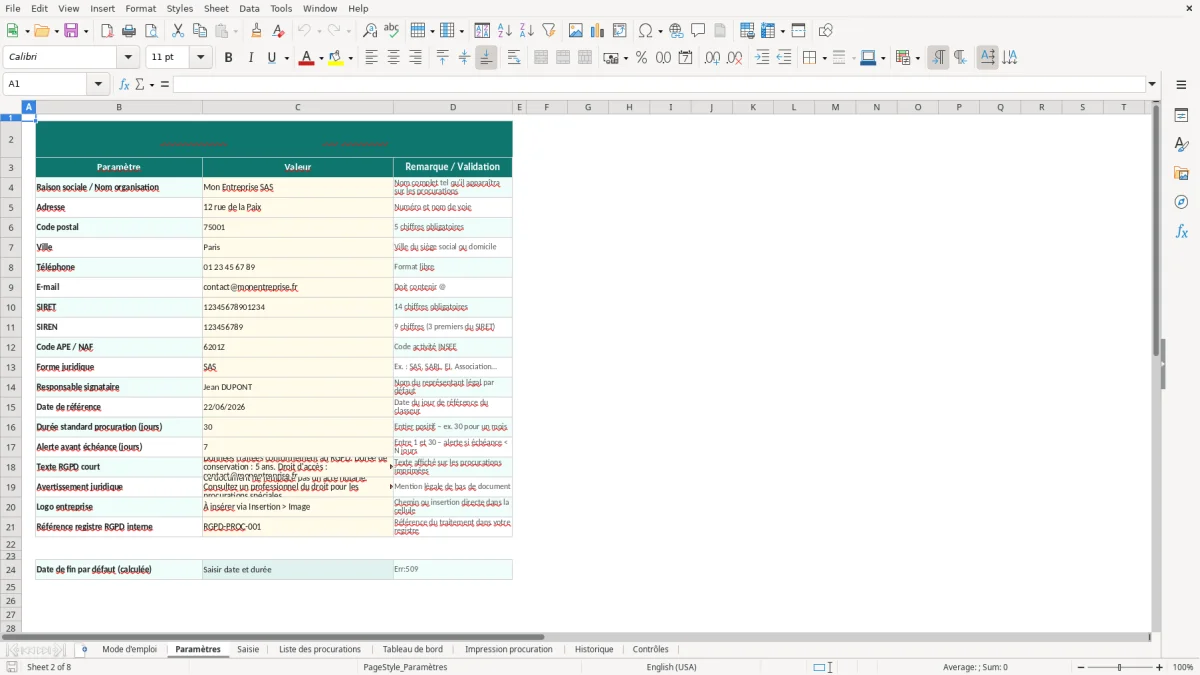Insert a special character (Omega)

[x=645, y=31]
